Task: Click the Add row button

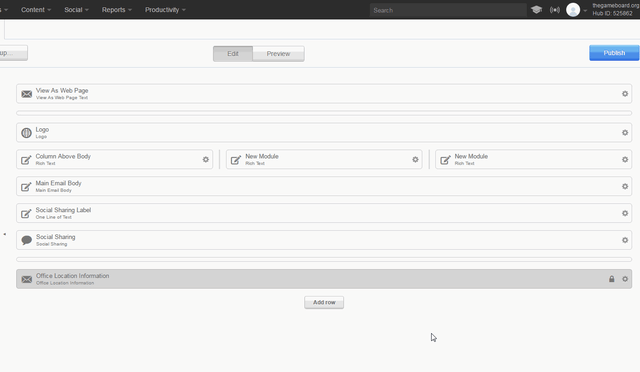Action: [x=324, y=303]
